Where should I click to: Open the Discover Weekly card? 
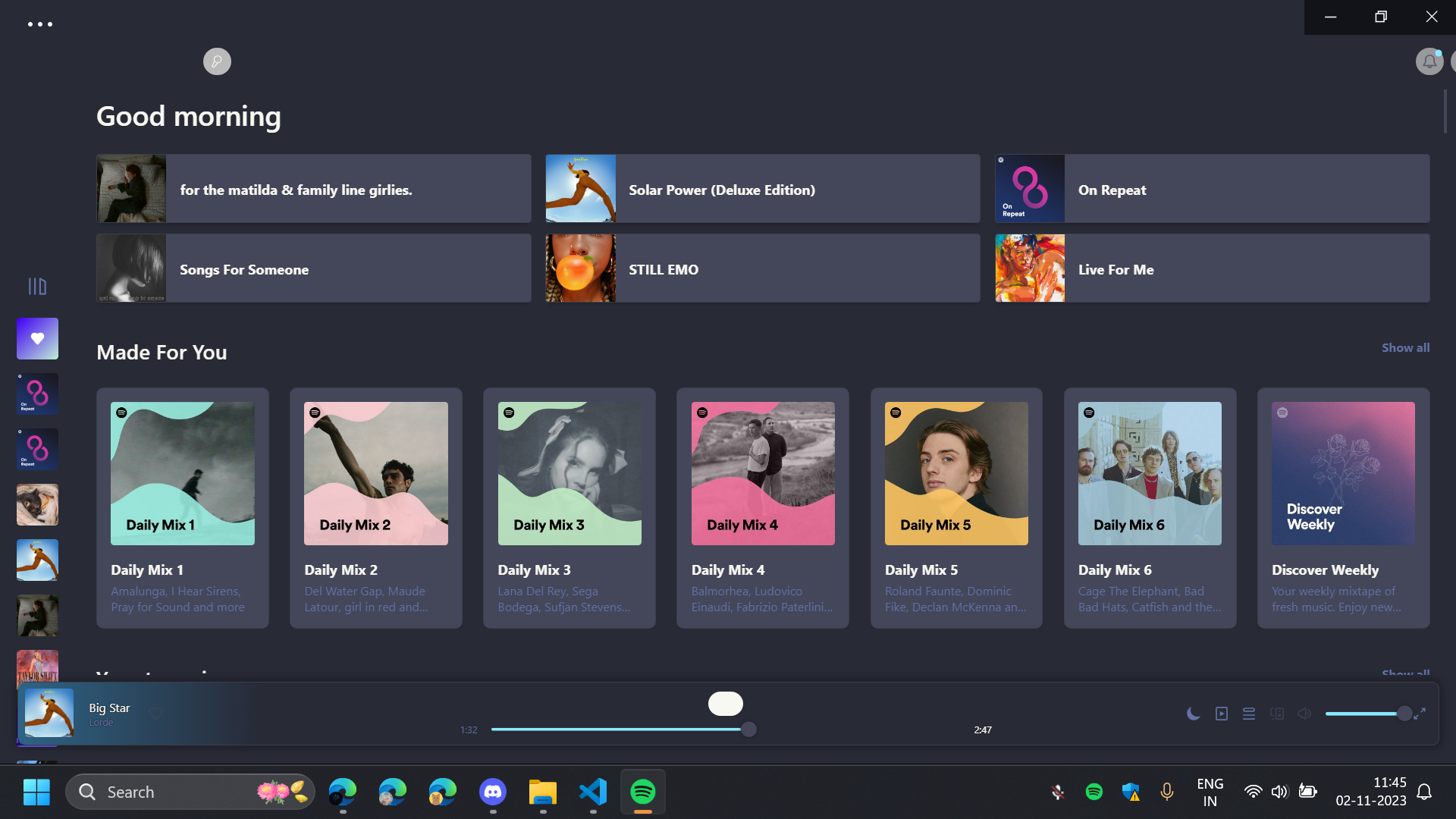(1342, 507)
